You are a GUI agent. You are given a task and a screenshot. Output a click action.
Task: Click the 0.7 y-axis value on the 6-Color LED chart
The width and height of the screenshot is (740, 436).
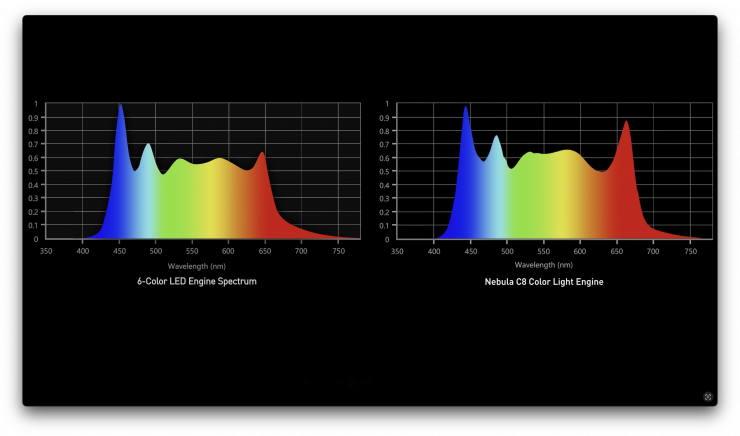(x=33, y=144)
